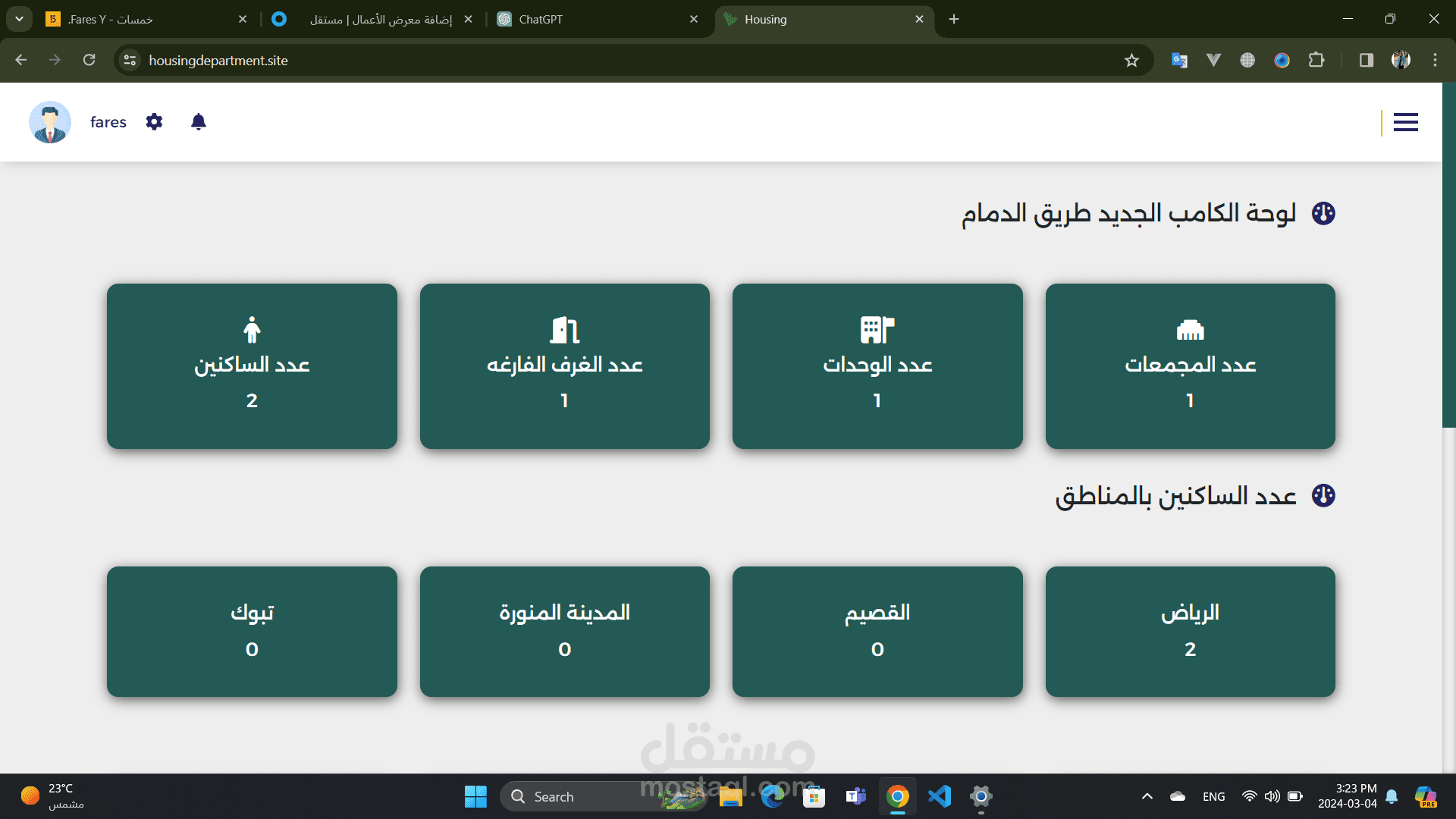
Task: Select the المدينة المنورة region card
Action: coord(565,632)
